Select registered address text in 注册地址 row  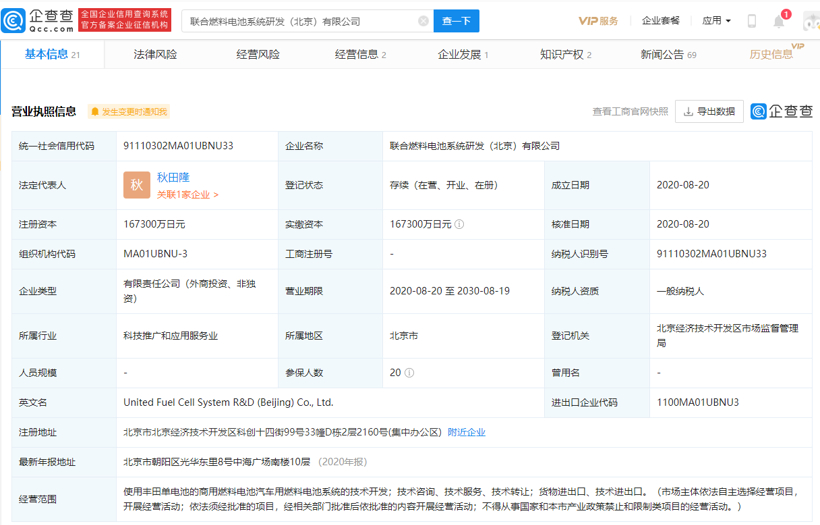pyautogui.click(x=282, y=432)
